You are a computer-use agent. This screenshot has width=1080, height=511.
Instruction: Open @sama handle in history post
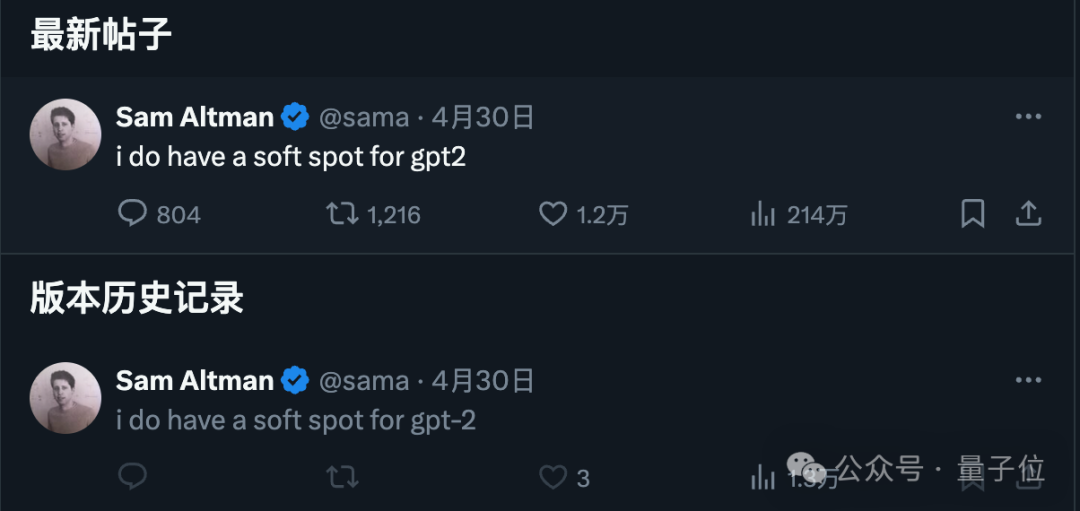[x=363, y=380]
